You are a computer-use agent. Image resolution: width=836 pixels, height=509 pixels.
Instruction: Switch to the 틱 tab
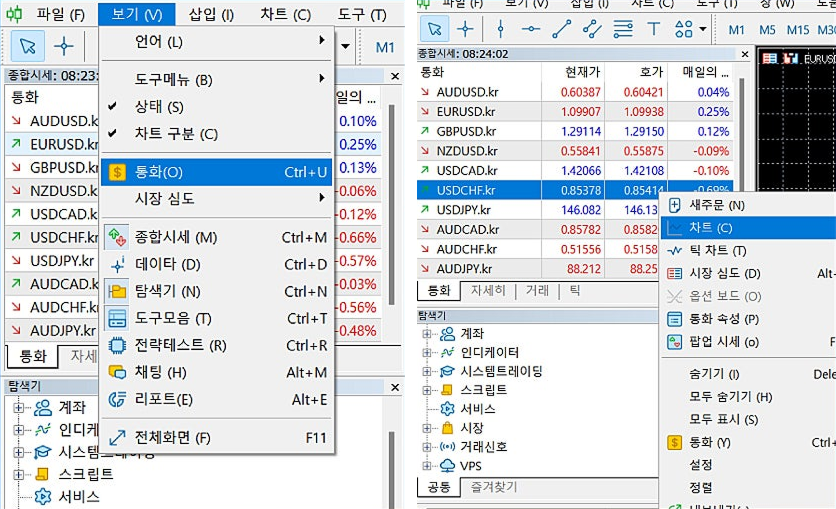coord(575,290)
